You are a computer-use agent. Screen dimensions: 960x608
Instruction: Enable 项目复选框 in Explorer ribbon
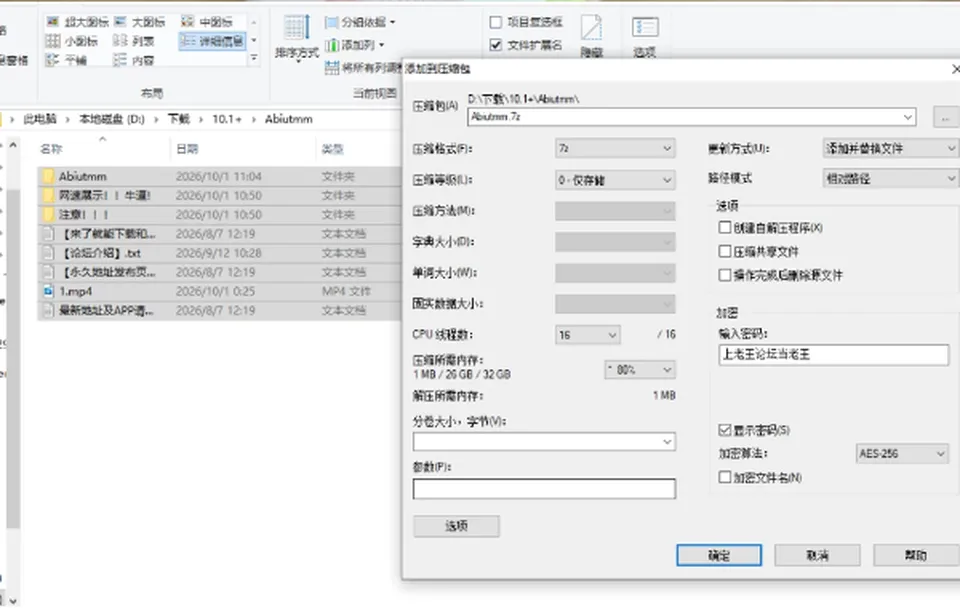point(496,22)
